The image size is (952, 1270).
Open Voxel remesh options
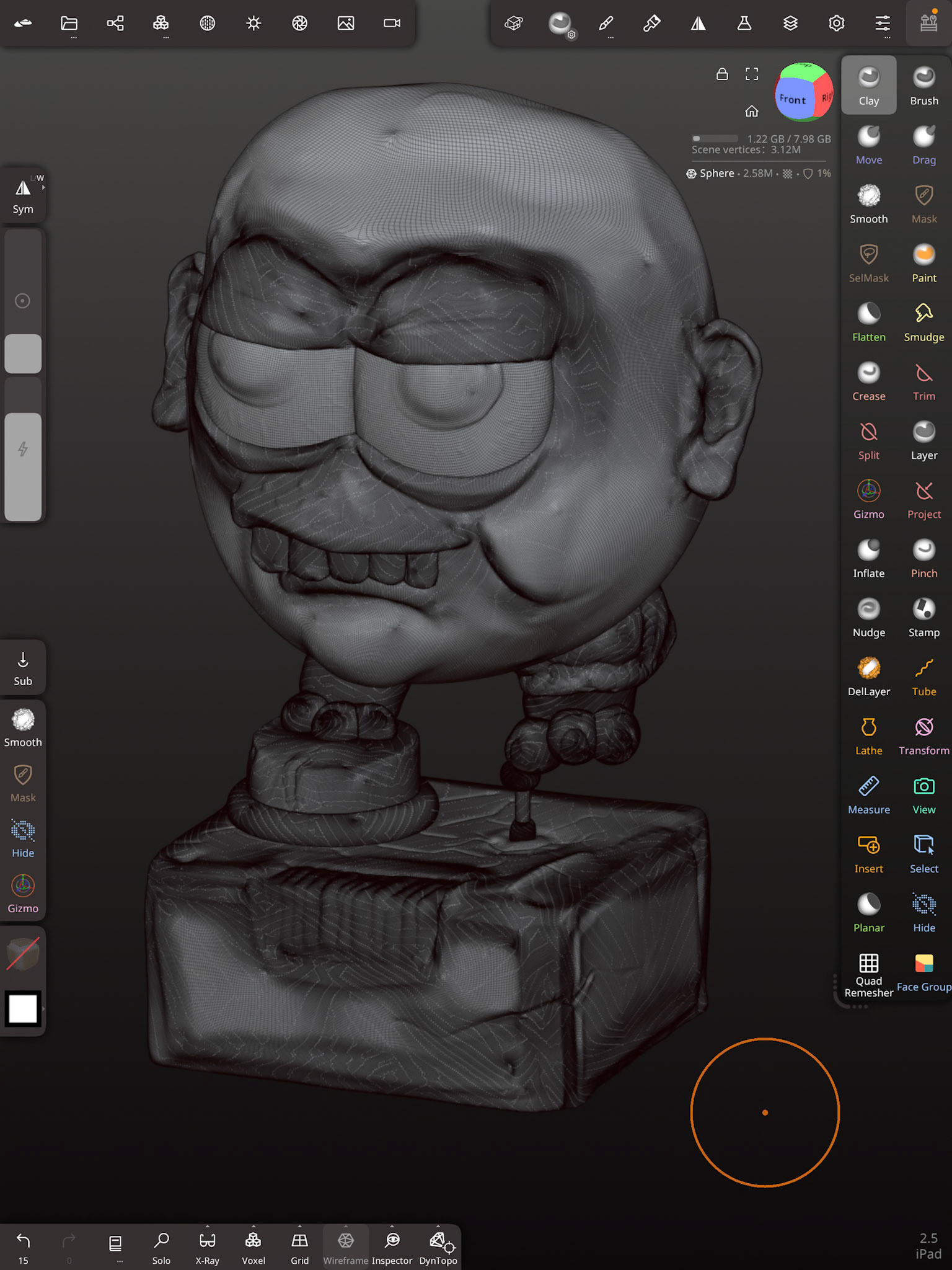point(253,1248)
